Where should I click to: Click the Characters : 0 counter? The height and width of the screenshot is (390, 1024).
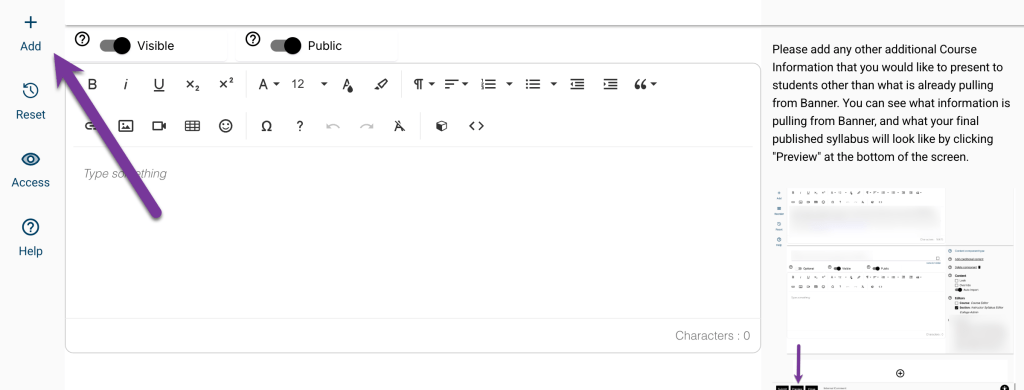tap(712, 336)
